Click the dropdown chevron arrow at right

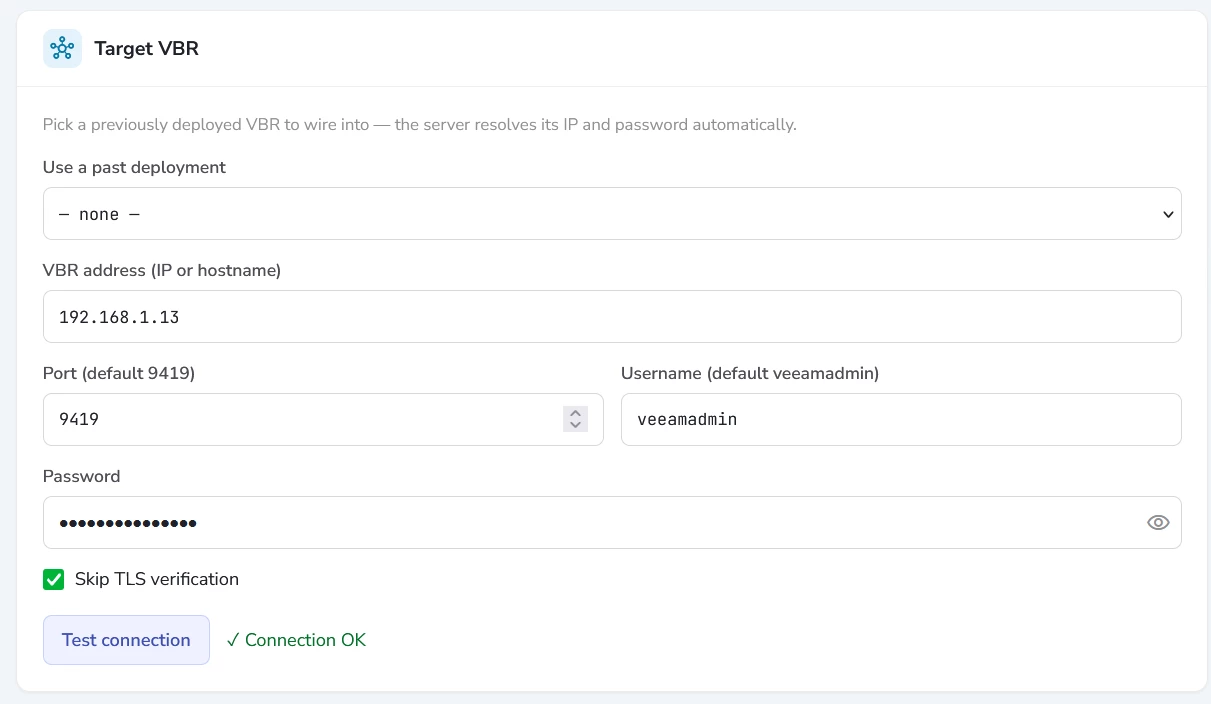click(1167, 214)
